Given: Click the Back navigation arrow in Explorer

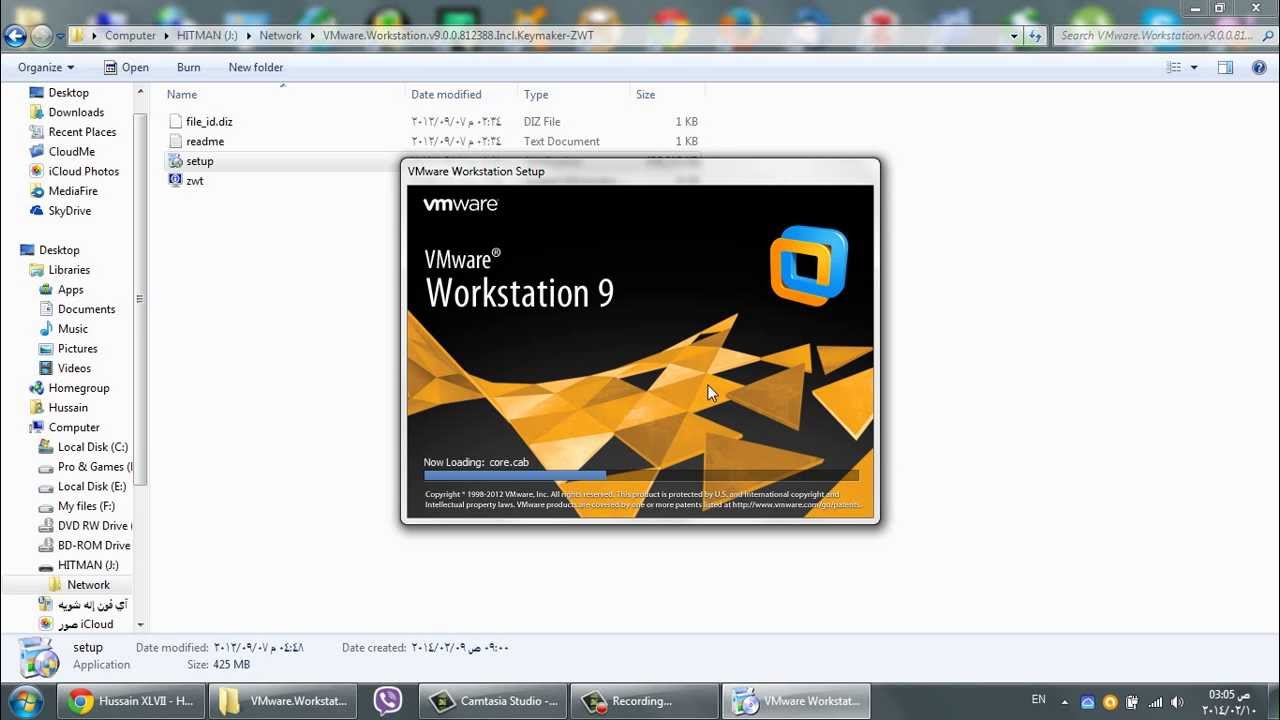Looking at the screenshot, I should tap(14, 36).
